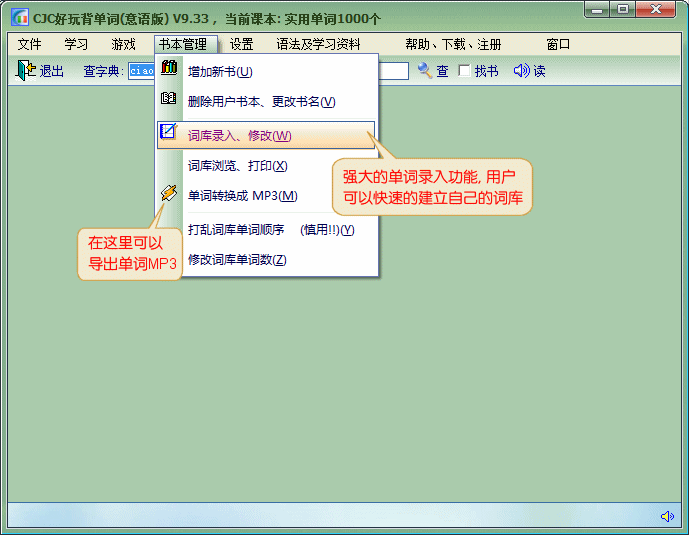Click the 删除用户书本 open book icon
The height and width of the screenshot is (535, 689).
point(169,100)
